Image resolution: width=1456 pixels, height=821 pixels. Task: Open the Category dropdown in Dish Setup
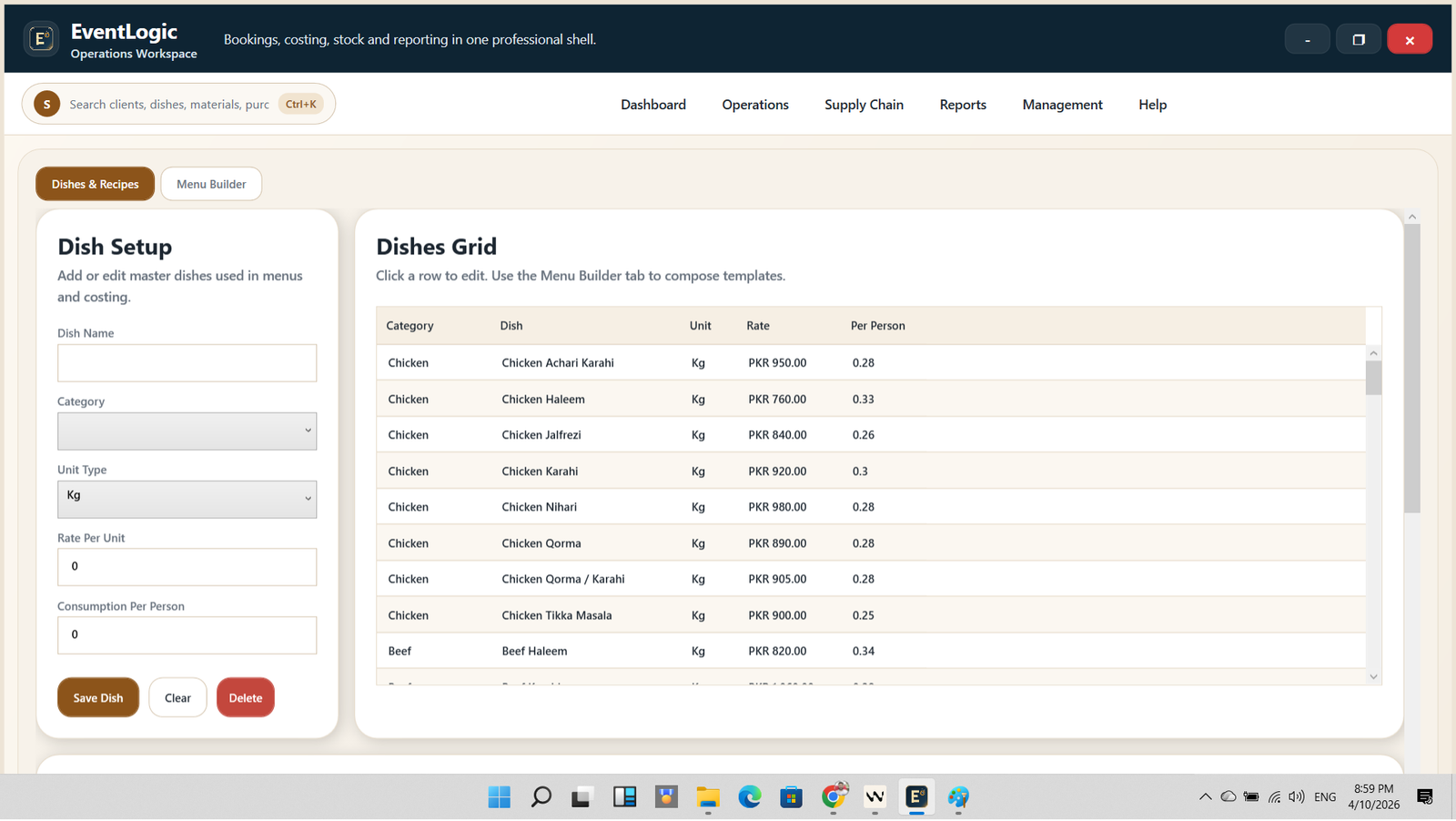click(x=187, y=431)
